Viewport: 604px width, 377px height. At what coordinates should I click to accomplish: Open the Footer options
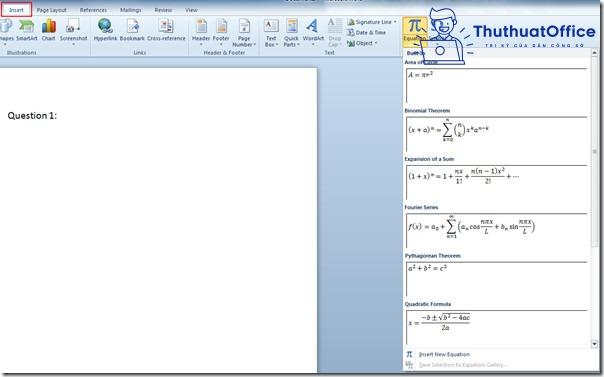tap(221, 32)
